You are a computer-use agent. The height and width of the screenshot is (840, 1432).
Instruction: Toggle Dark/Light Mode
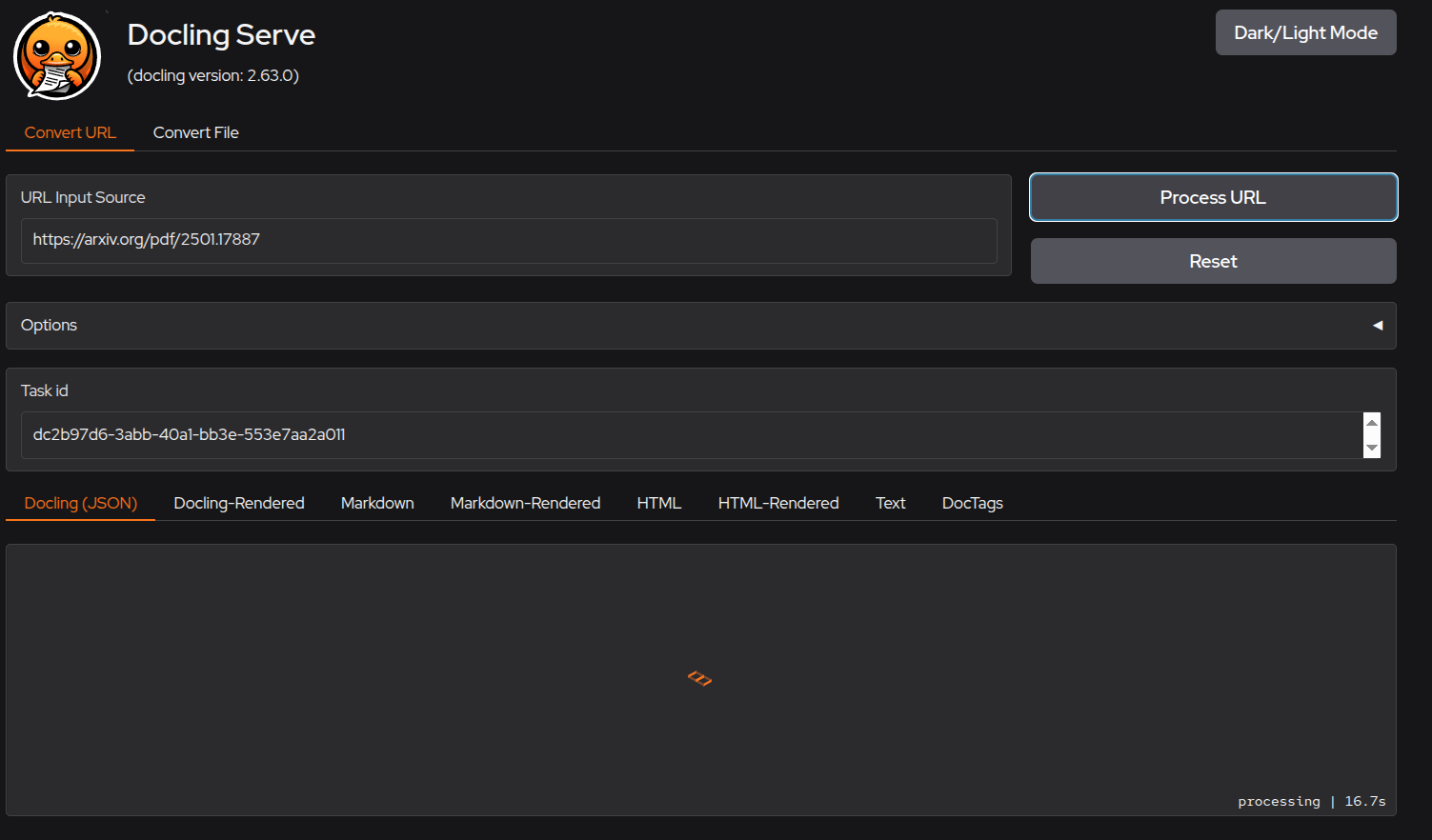tap(1305, 33)
